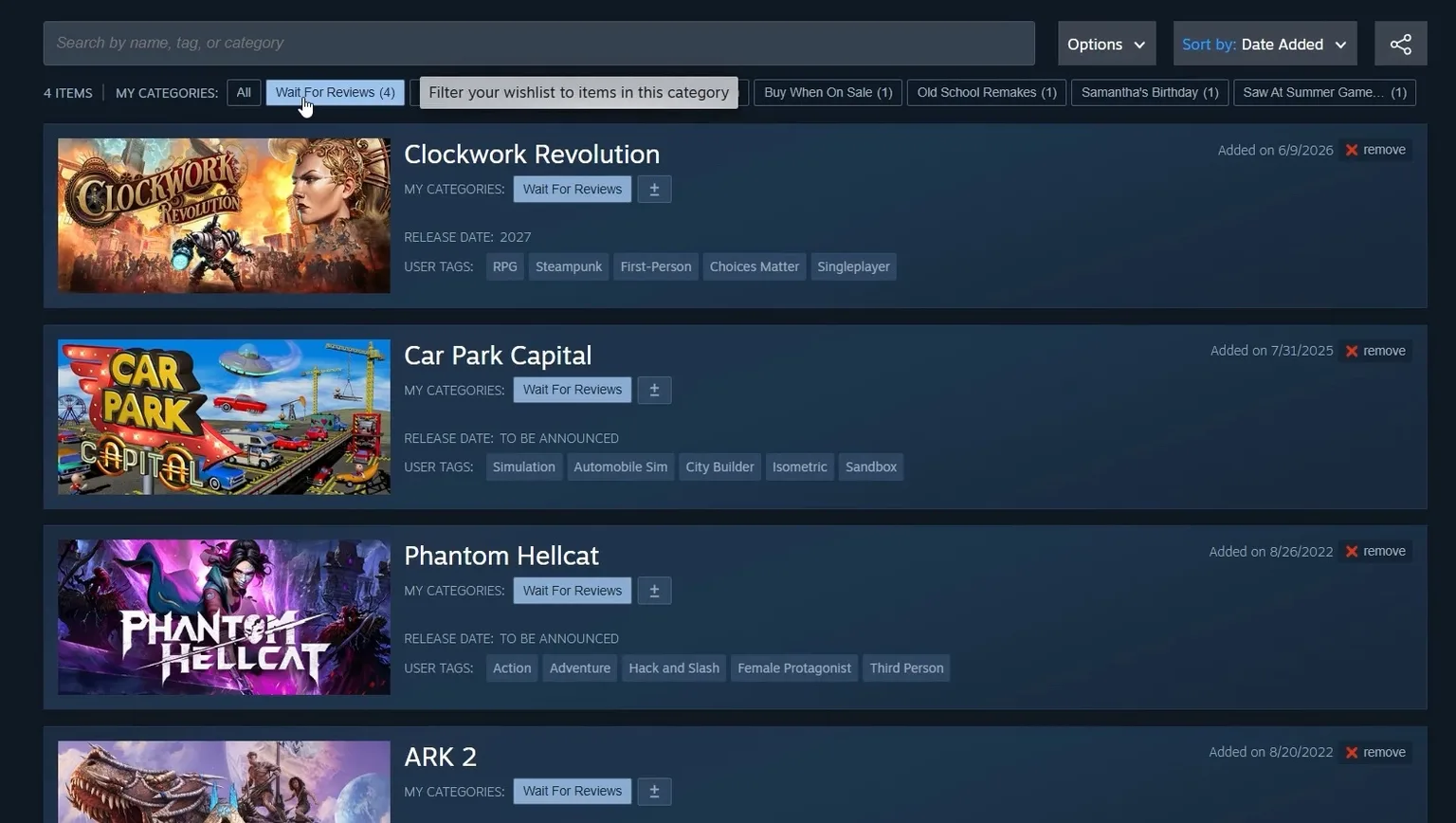
Task: Toggle the Old School Remakes filter
Action: coord(987,92)
